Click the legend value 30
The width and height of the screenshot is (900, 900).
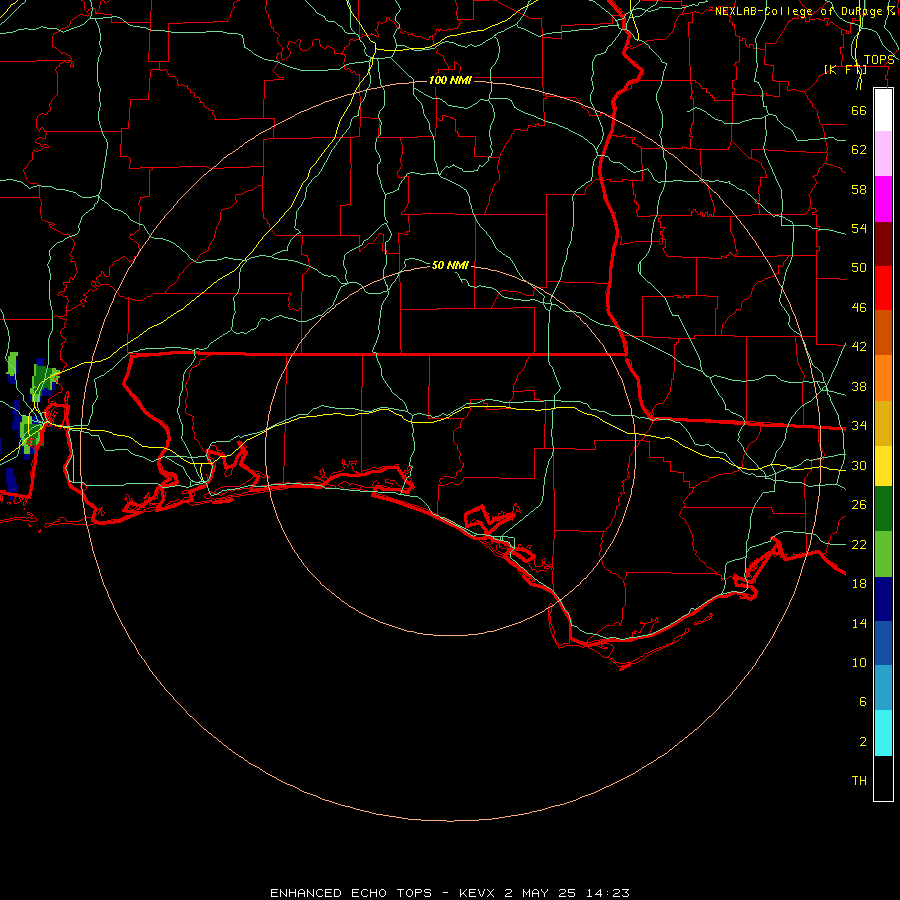pyautogui.click(x=859, y=465)
